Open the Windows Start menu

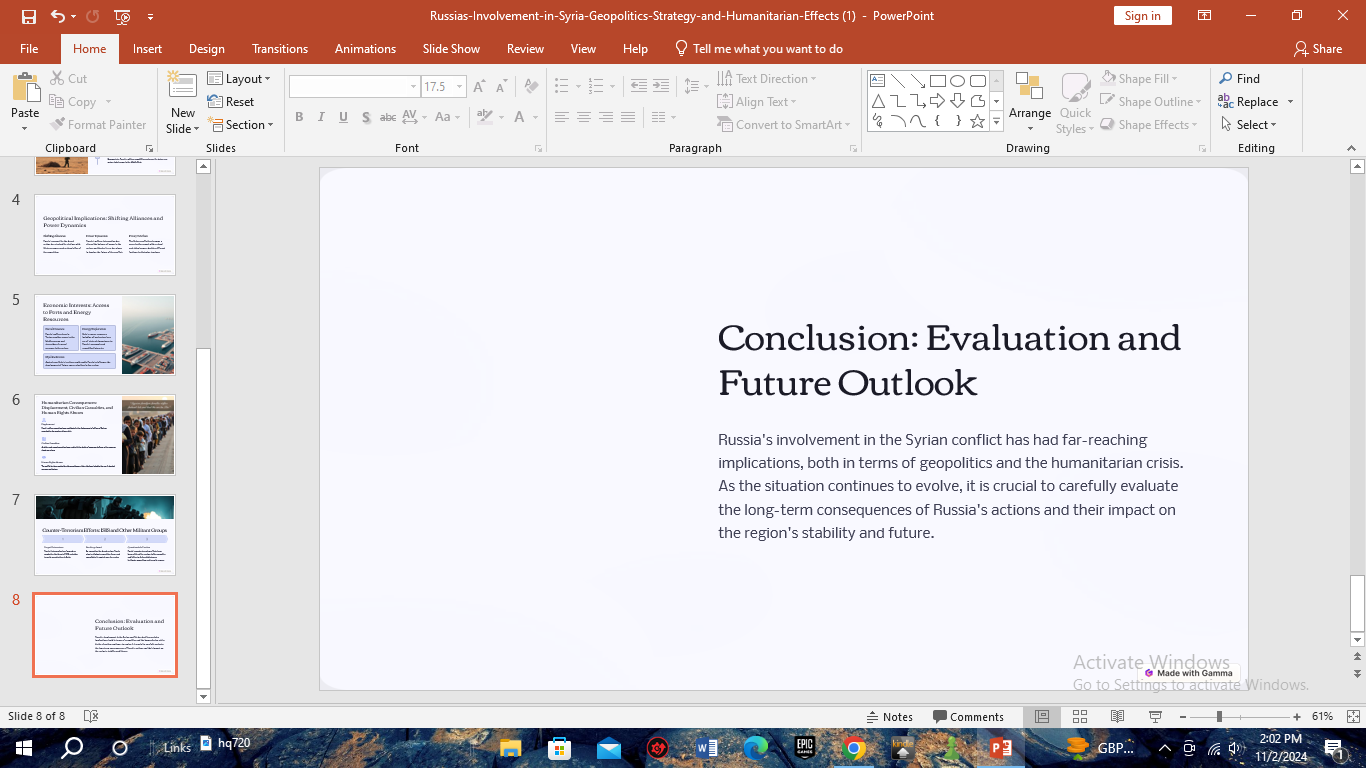point(23,748)
